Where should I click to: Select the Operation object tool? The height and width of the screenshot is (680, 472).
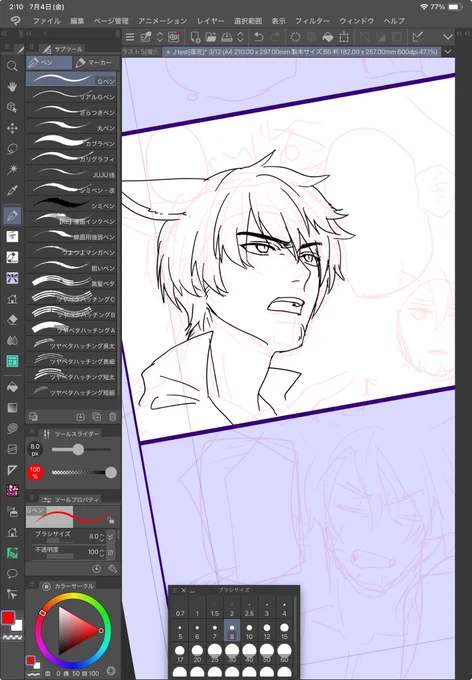(12, 107)
